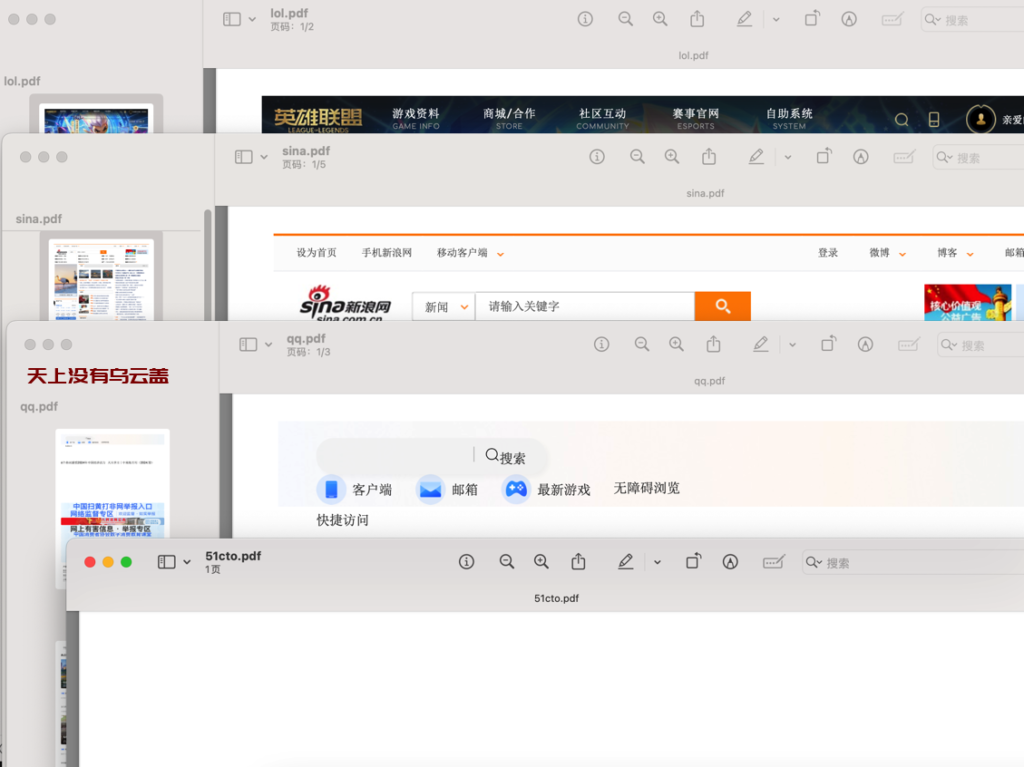The image size is (1024, 767).
Task: Click the 社区互动 menu in lol.pdf page
Action: 603,118
